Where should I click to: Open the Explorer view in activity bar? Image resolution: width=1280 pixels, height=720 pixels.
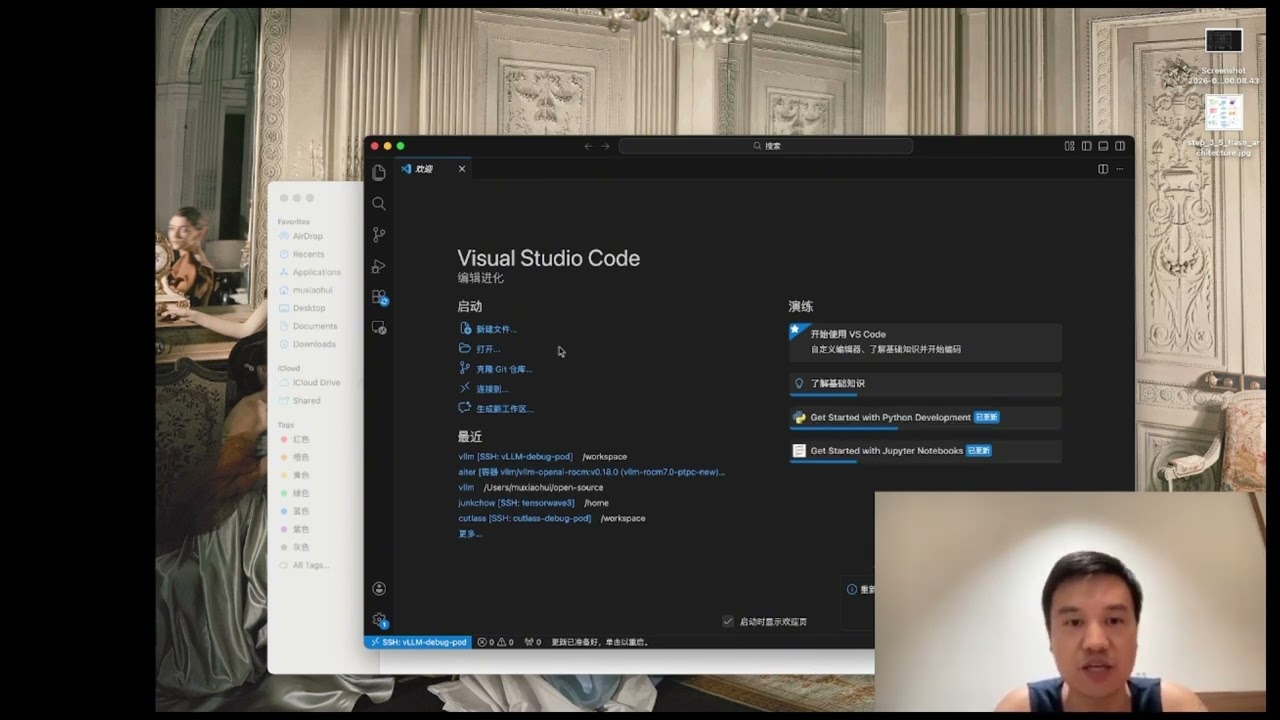379,173
